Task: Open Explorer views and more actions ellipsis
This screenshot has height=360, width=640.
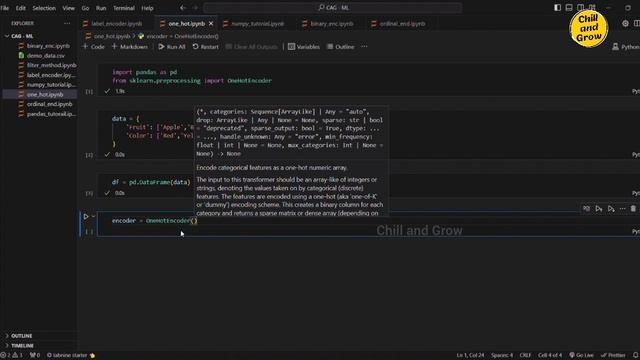Action: tap(67, 24)
